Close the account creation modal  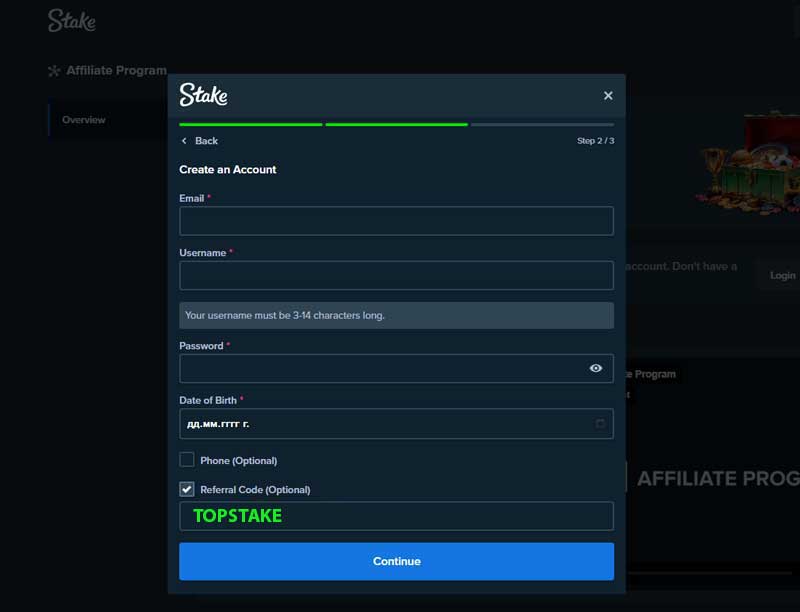[x=608, y=95]
